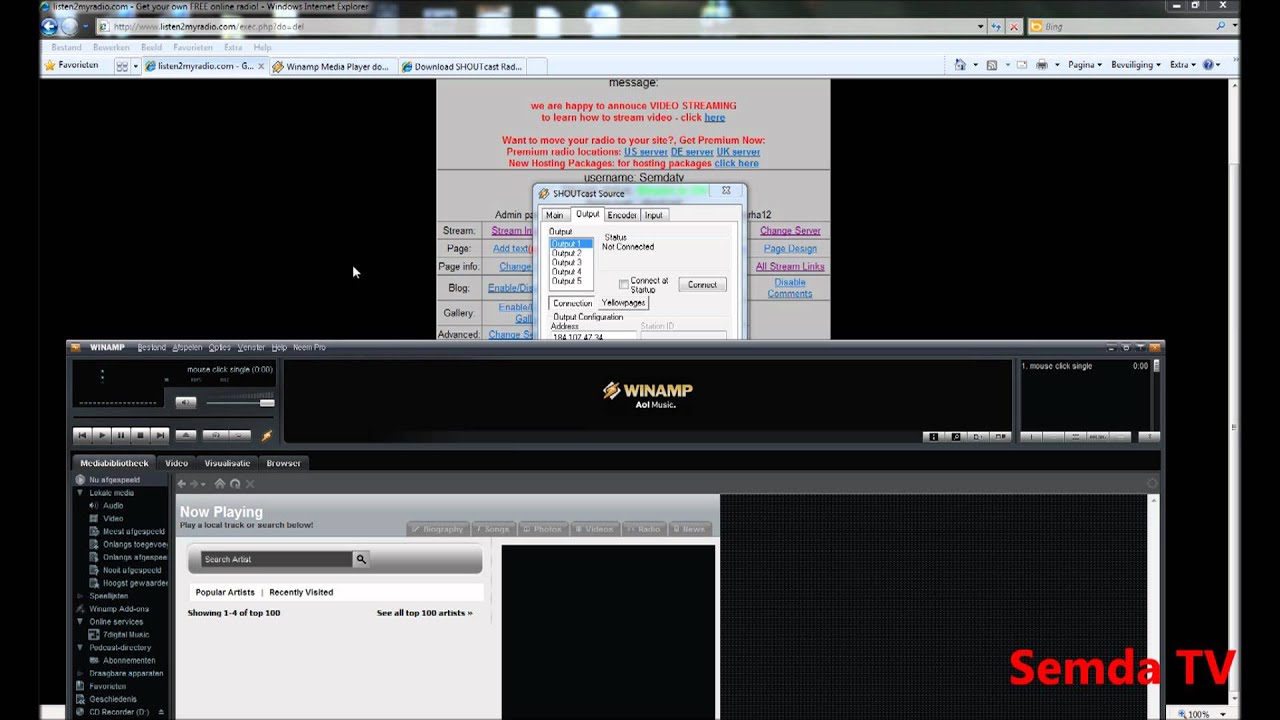Click eject icon beside CD Recorder (D:)

pos(161,713)
